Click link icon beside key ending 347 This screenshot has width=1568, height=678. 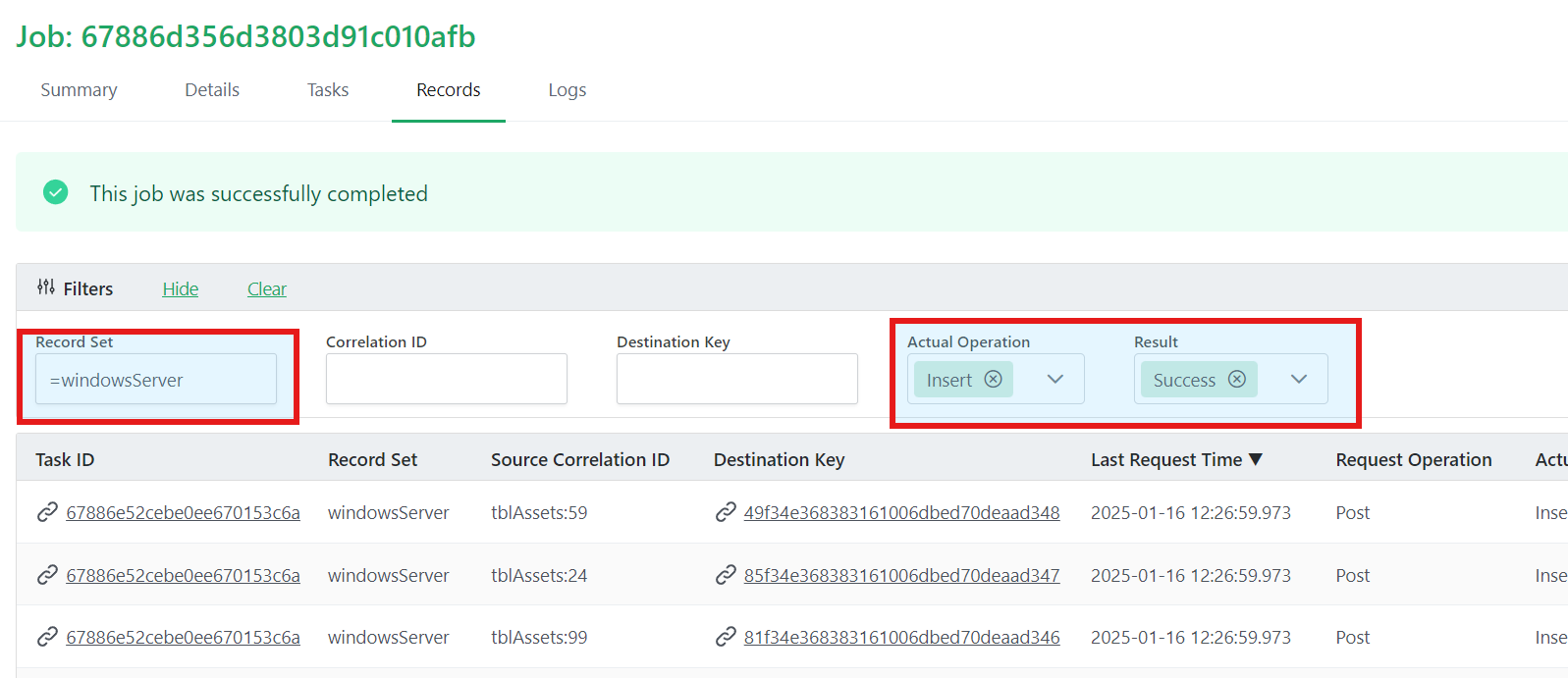[726, 575]
